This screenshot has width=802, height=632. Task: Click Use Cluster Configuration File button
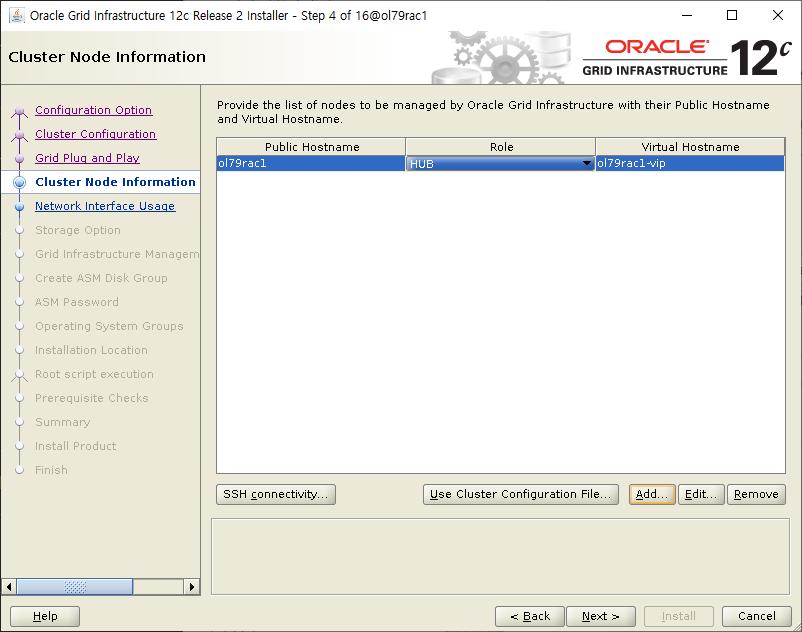pos(521,494)
